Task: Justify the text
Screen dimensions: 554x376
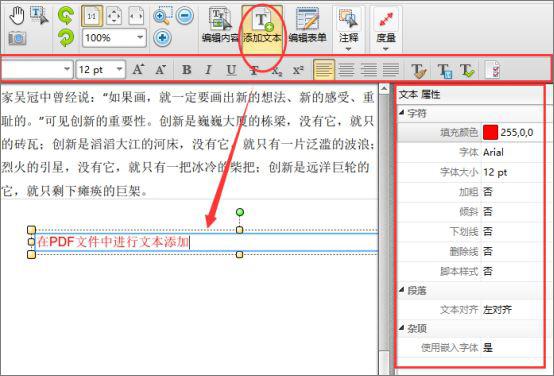Action: [x=390, y=70]
